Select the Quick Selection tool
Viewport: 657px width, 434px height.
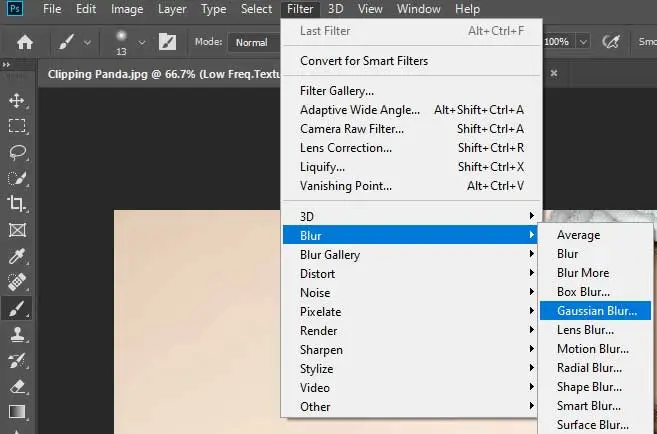(17, 178)
